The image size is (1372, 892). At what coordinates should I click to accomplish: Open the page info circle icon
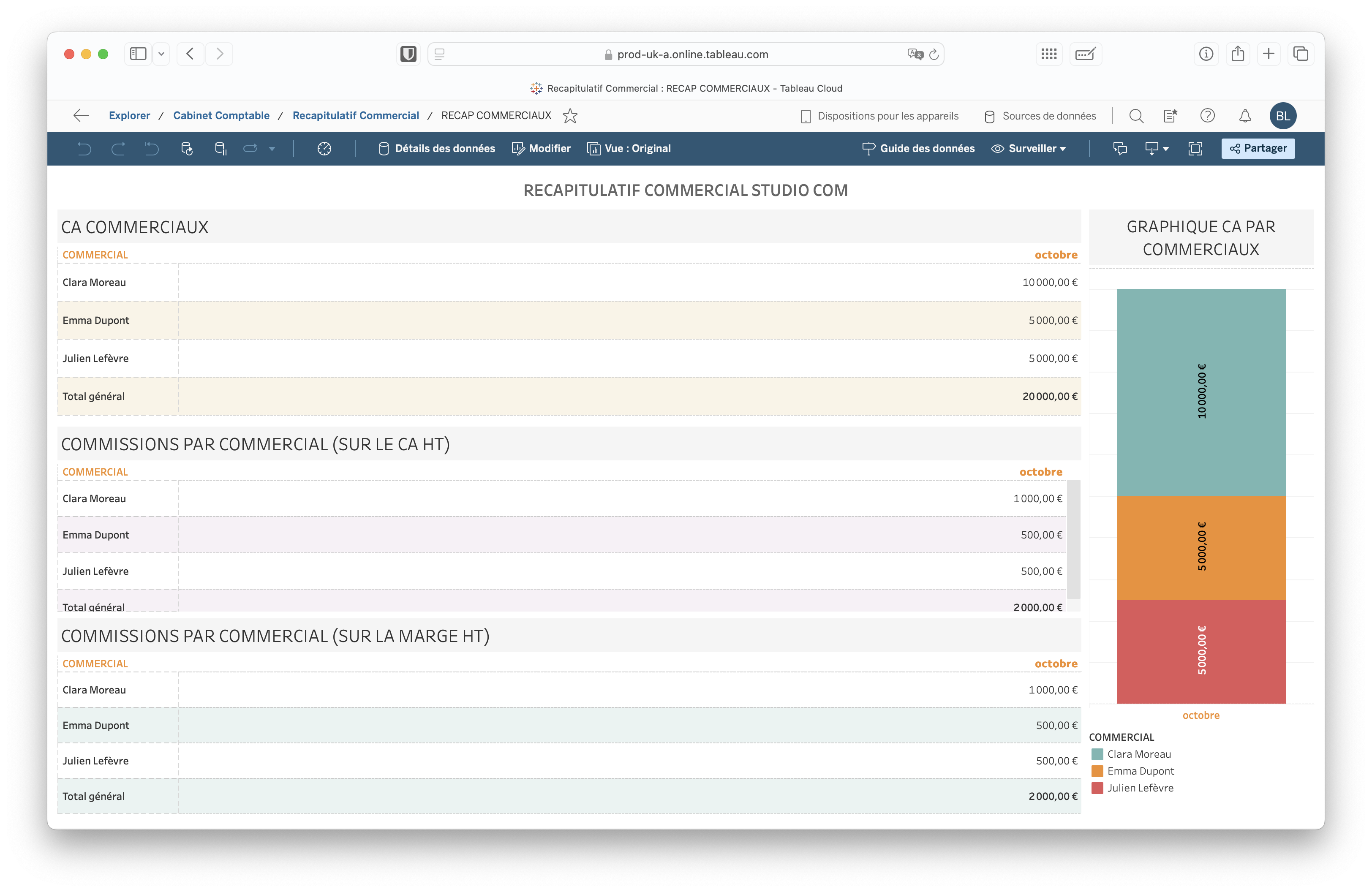point(1206,54)
